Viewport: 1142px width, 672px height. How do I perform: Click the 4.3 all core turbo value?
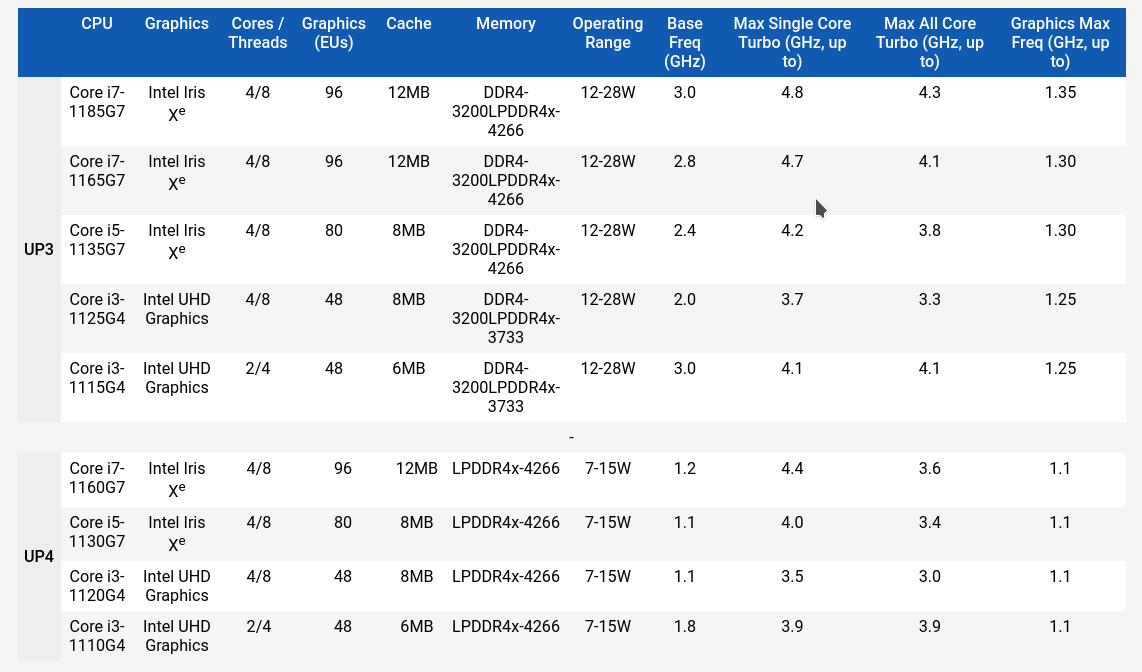point(929,92)
